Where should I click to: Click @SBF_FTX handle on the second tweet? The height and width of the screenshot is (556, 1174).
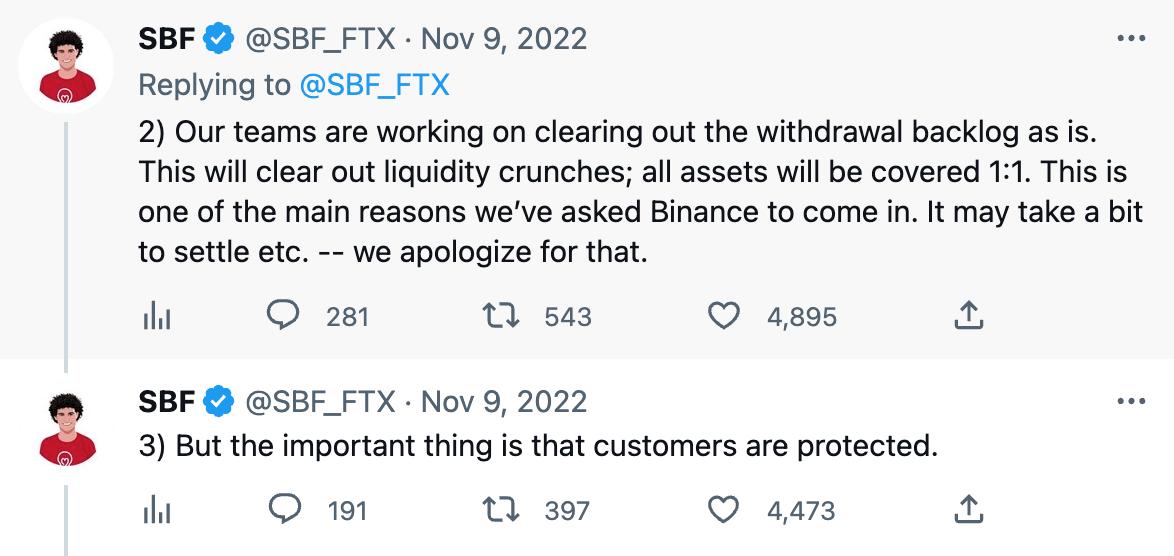pos(320,402)
